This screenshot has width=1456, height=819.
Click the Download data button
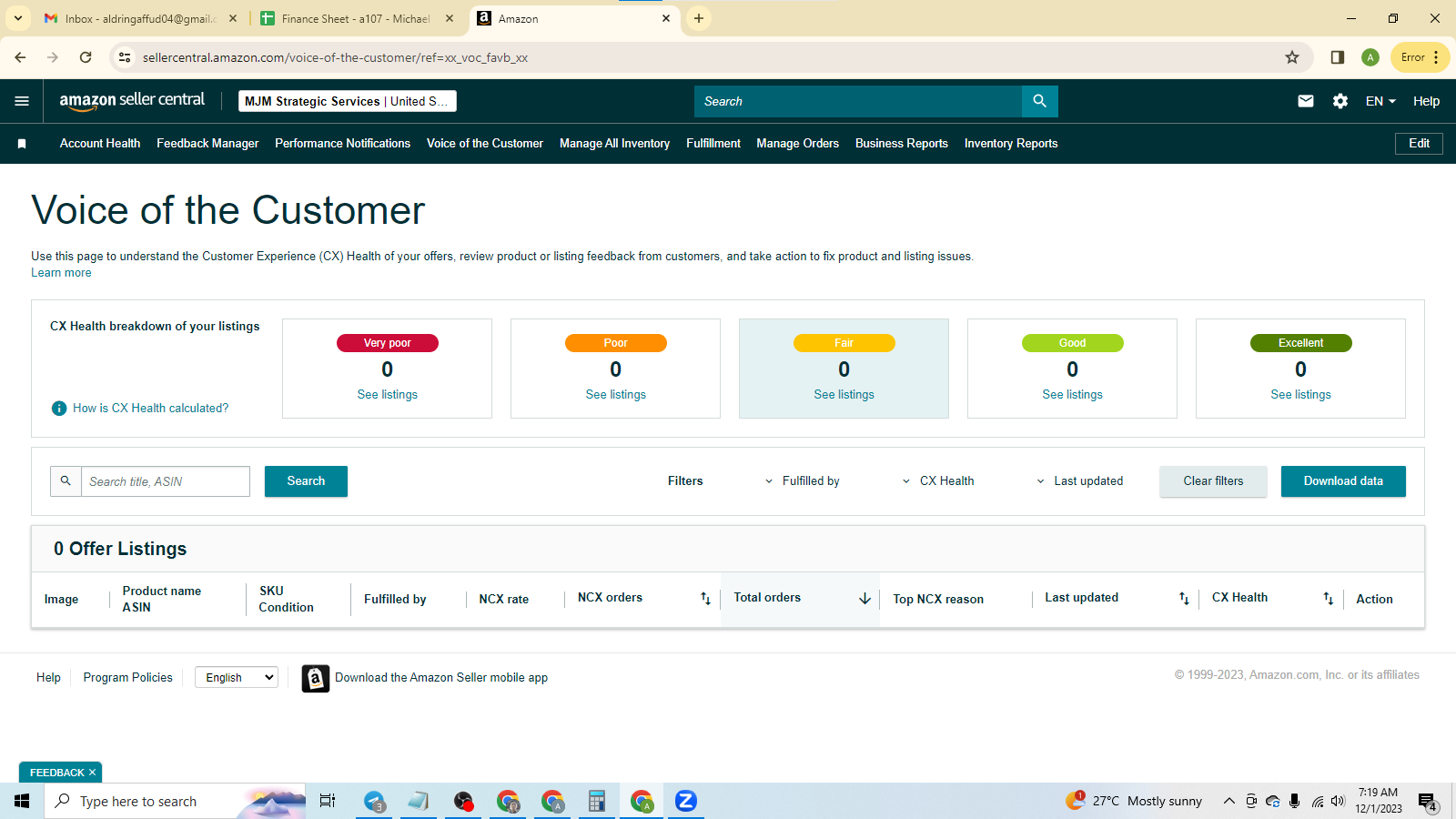(1343, 481)
